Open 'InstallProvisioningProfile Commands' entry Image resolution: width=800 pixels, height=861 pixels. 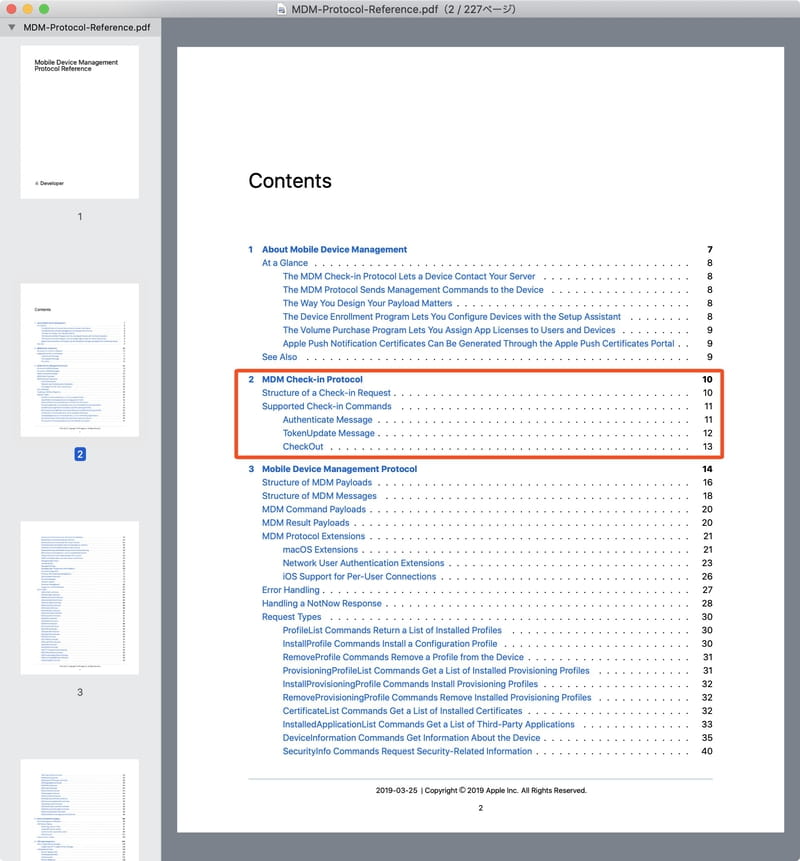tap(410, 684)
